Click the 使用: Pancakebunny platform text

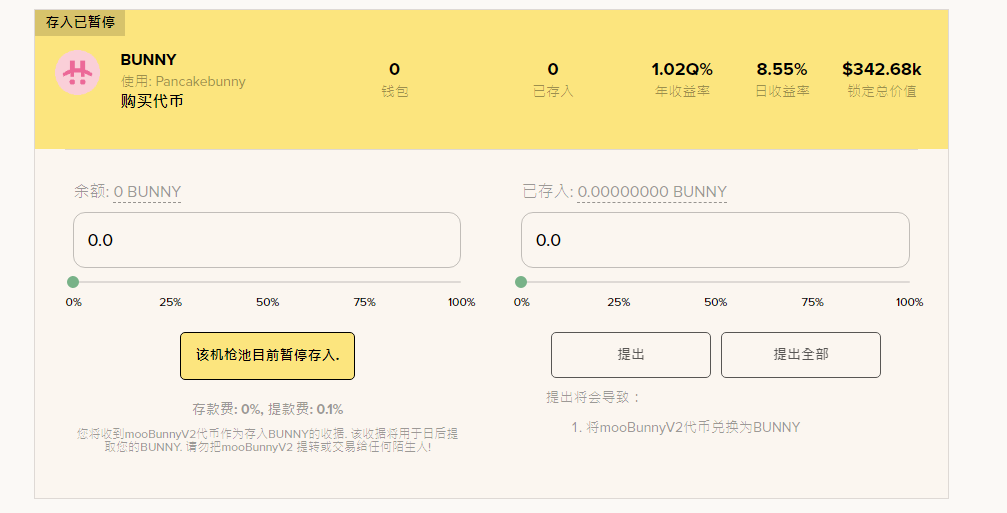pyautogui.click(x=183, y=82)
